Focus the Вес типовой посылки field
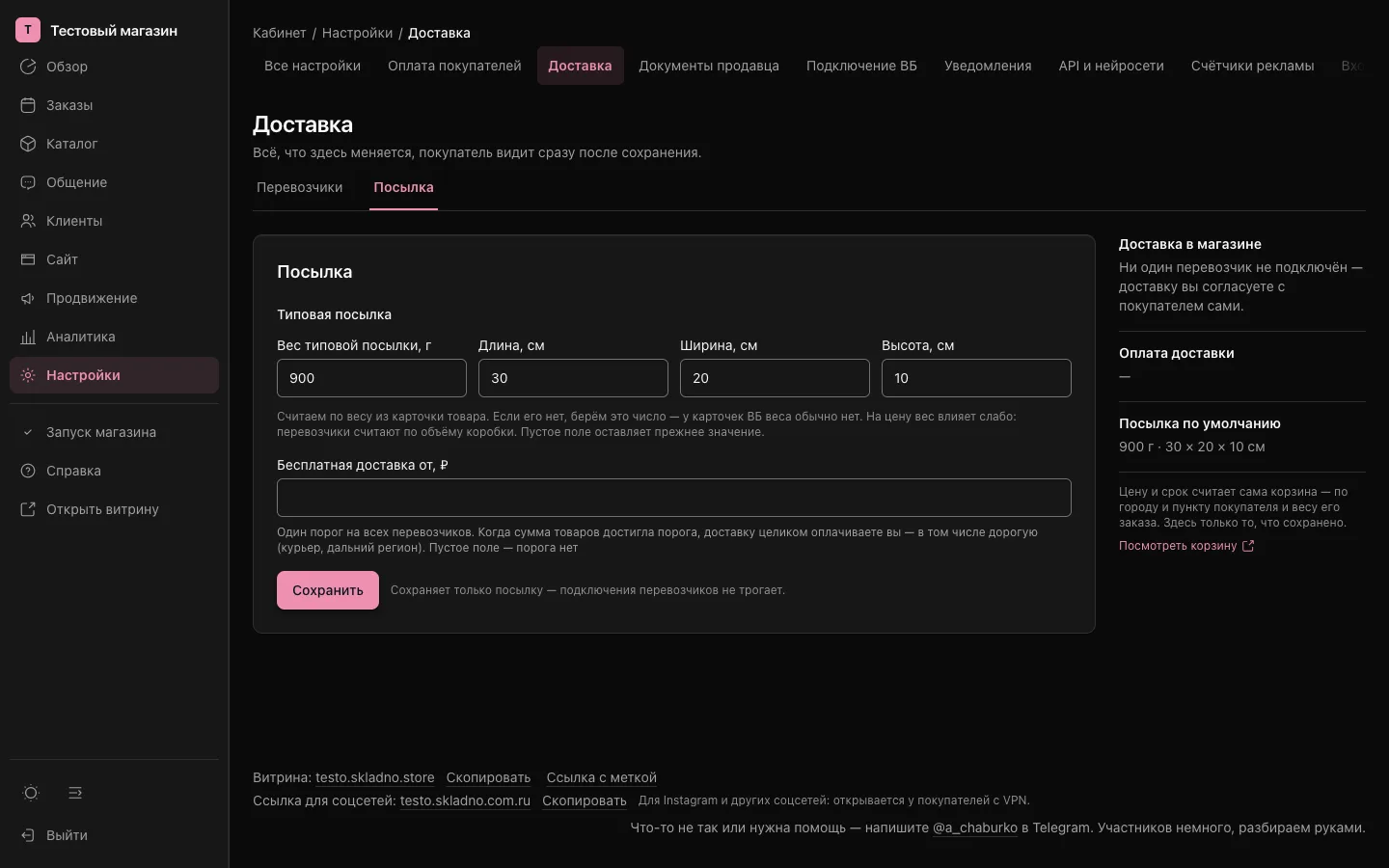 (x=371, y=378)
